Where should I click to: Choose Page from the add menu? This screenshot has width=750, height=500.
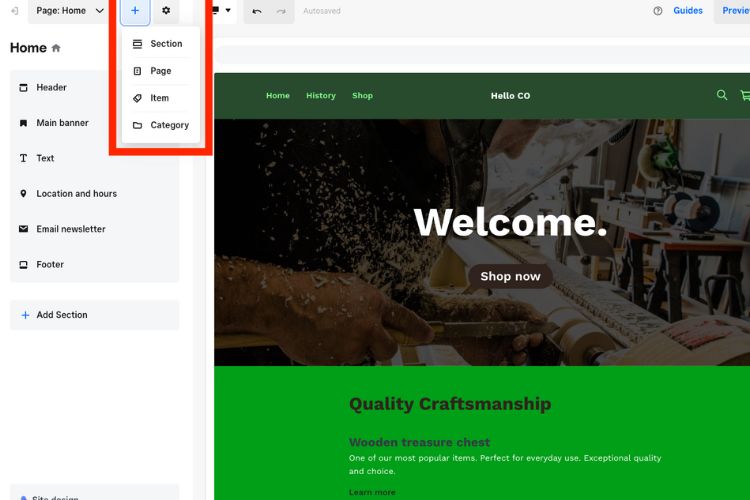[x=160, y=71]
